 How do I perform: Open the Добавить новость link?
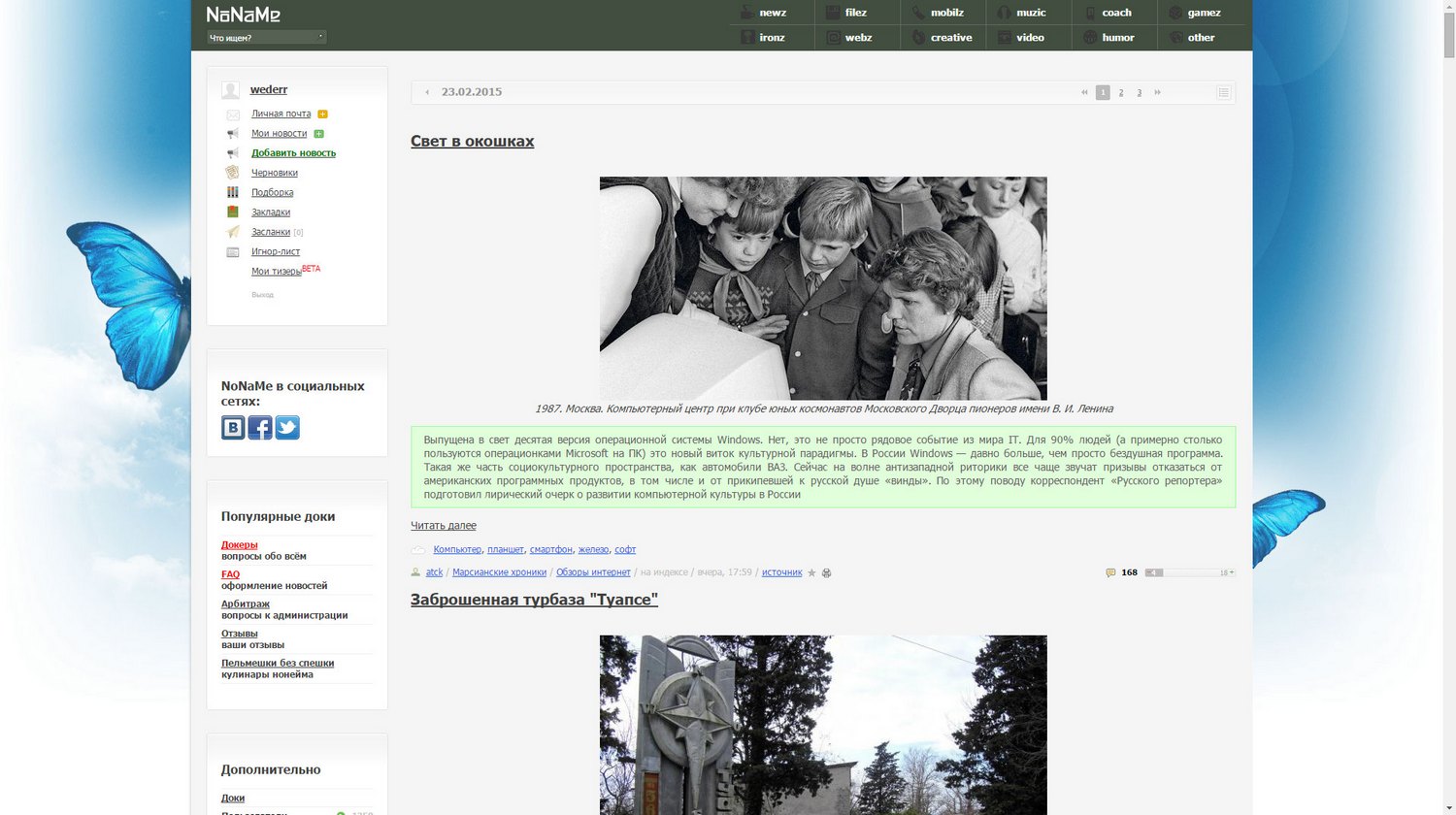coord(293,153)
